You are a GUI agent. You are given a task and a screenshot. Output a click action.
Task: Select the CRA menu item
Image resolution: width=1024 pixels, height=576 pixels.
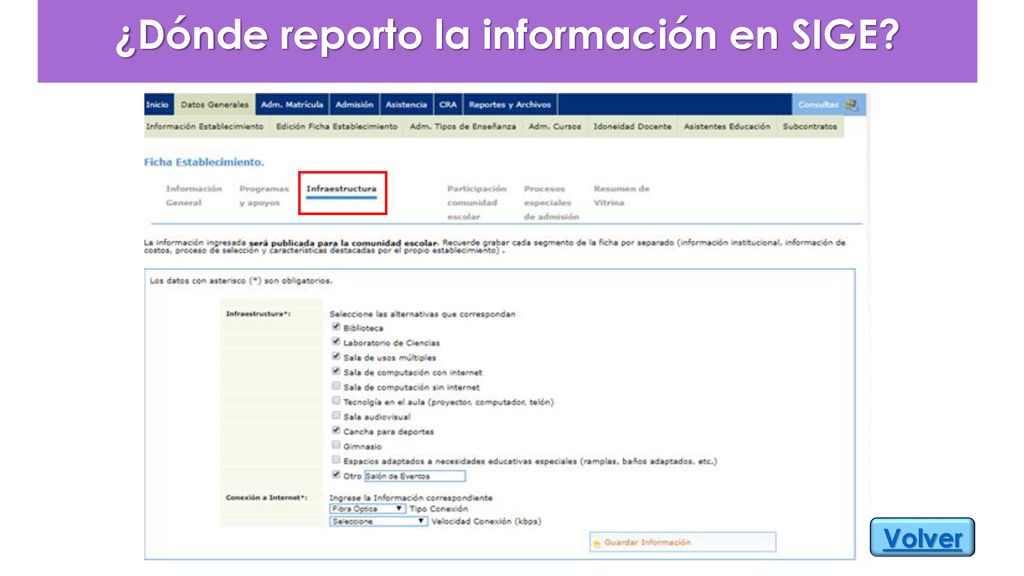point(448,104)
